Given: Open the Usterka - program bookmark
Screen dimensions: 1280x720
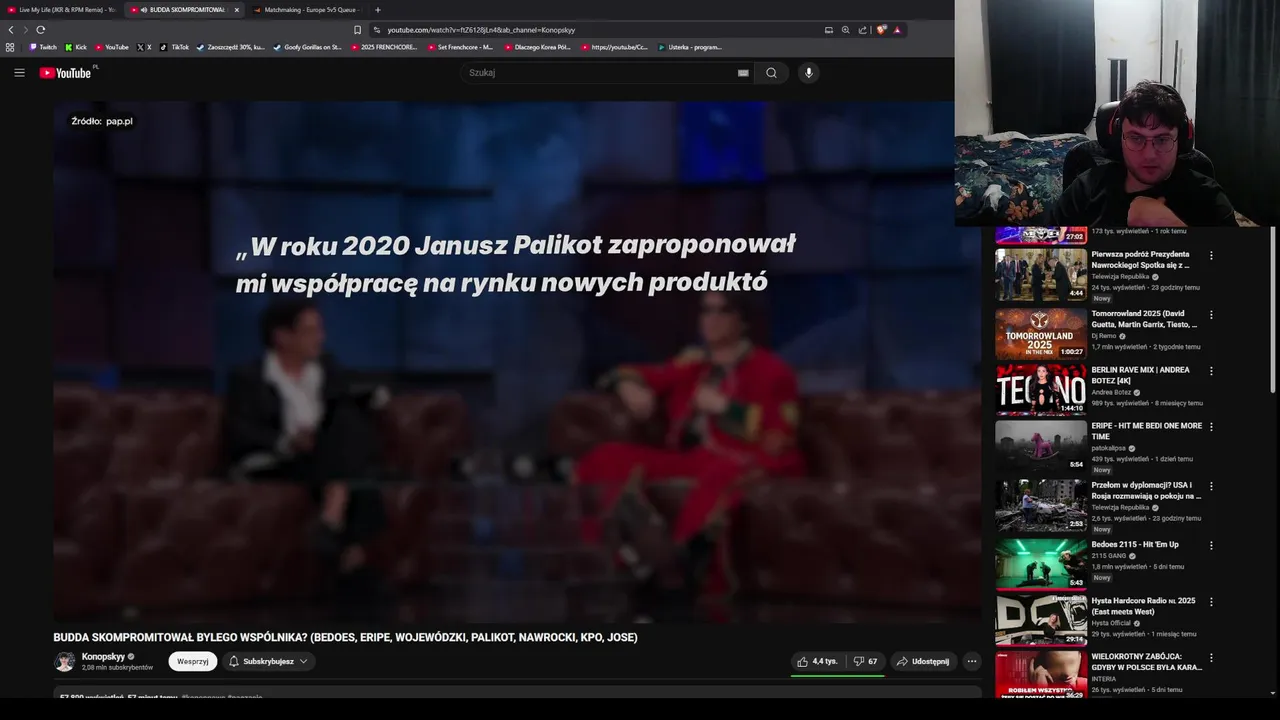Looking at the screenshot, I should [690, 47].
